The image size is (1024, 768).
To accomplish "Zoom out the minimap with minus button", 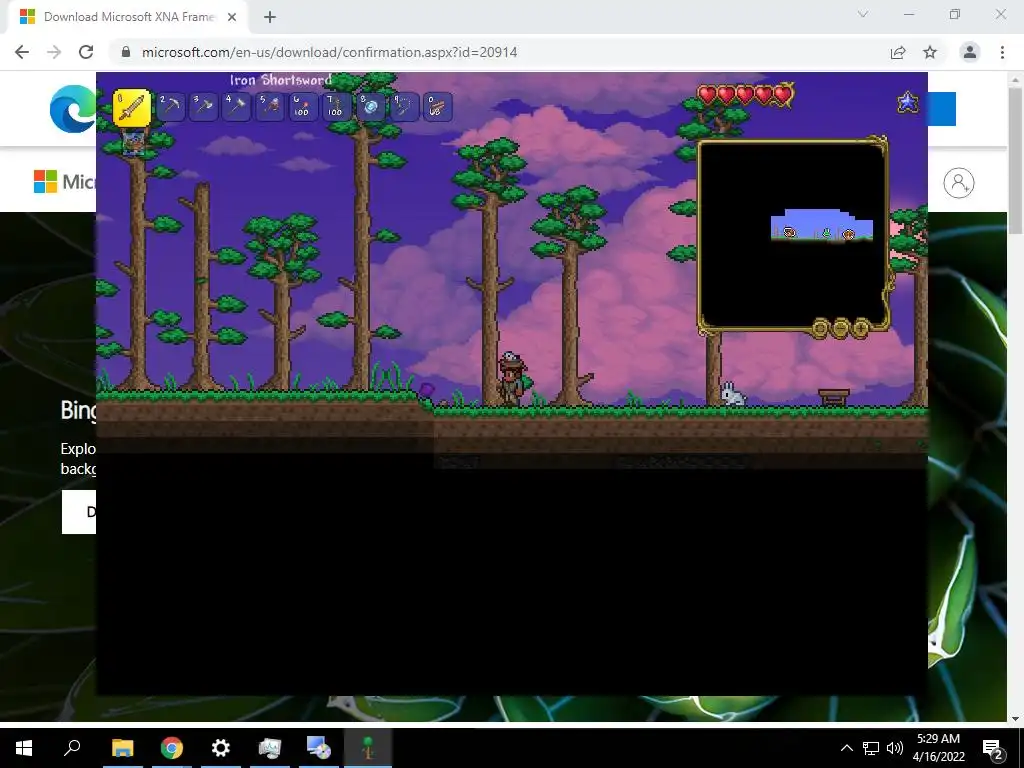I will 840,327.
